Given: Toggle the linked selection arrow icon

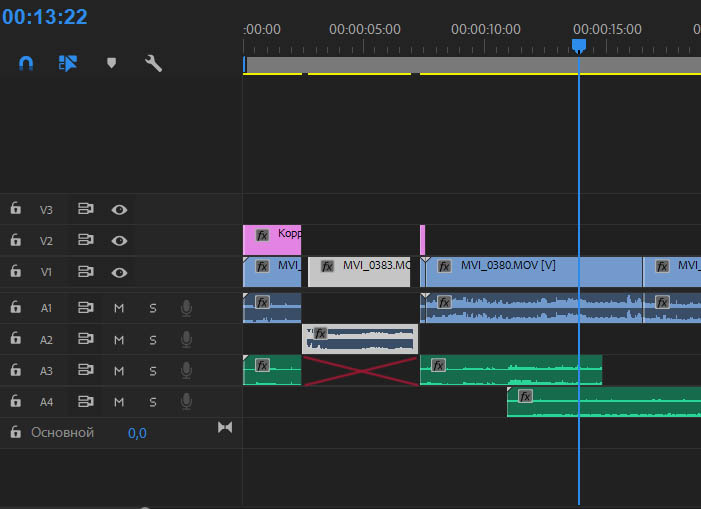Looking at the screenshot, I should pyautogui.click(x=68, y=63).
